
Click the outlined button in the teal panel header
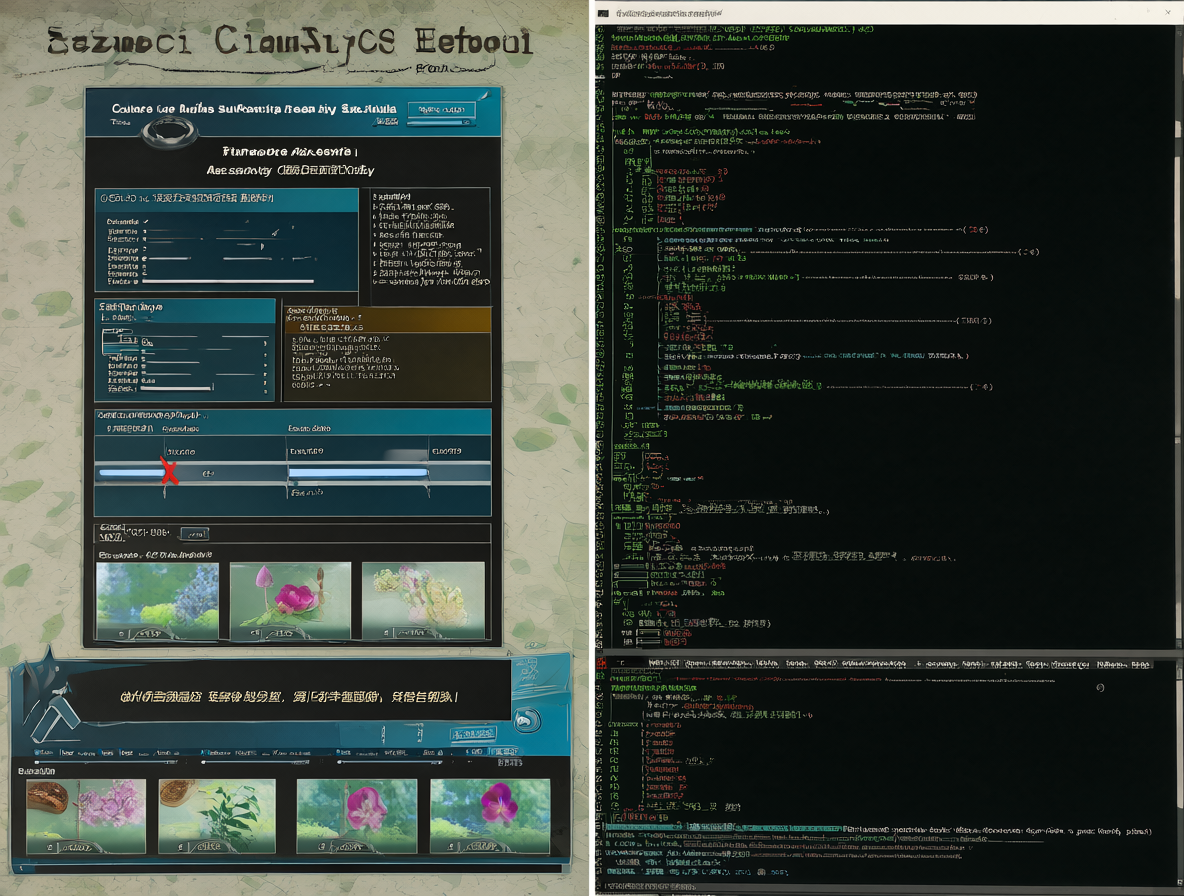[x=442, y=110]
